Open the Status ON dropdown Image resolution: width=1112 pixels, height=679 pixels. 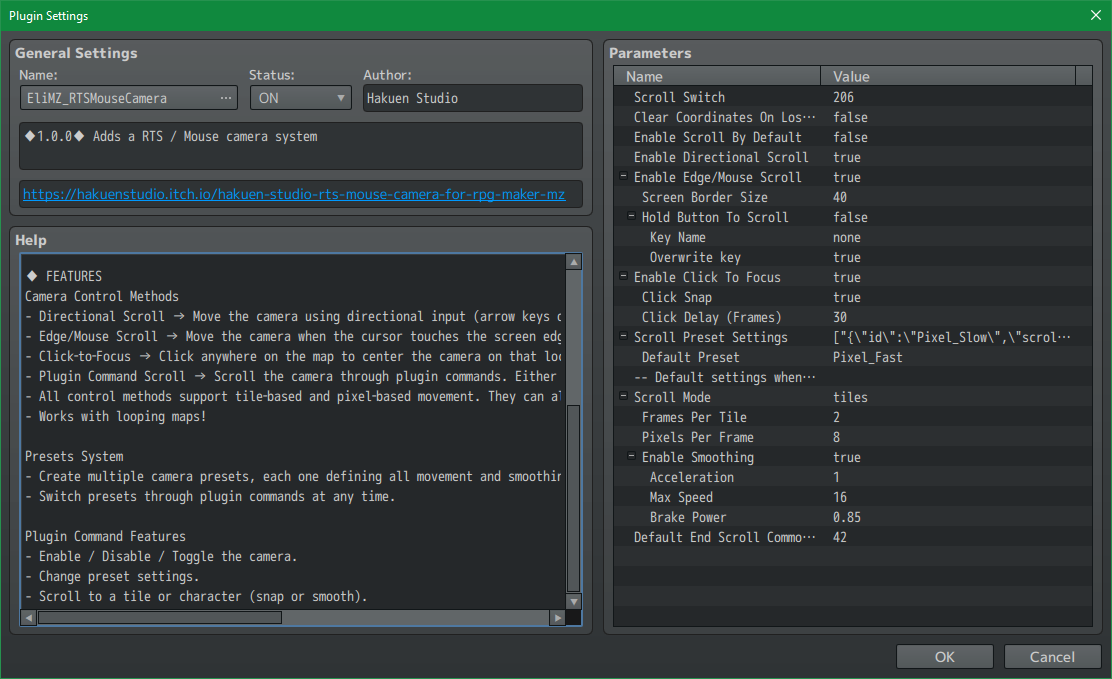pyautogui.click(x=300, y=98)
